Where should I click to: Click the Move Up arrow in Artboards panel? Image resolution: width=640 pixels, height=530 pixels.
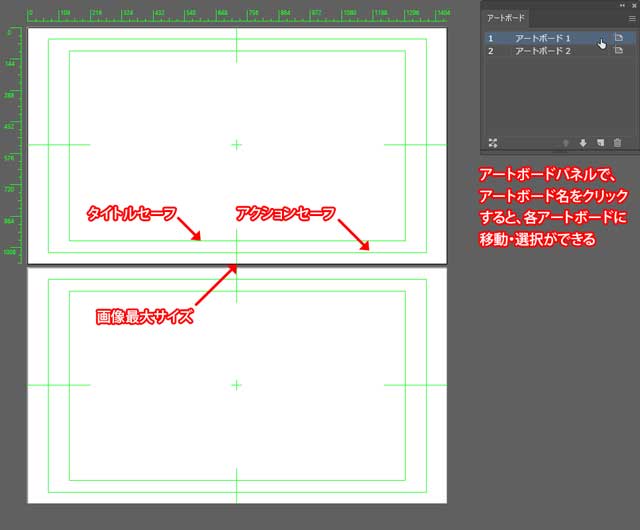pos(567,143)
